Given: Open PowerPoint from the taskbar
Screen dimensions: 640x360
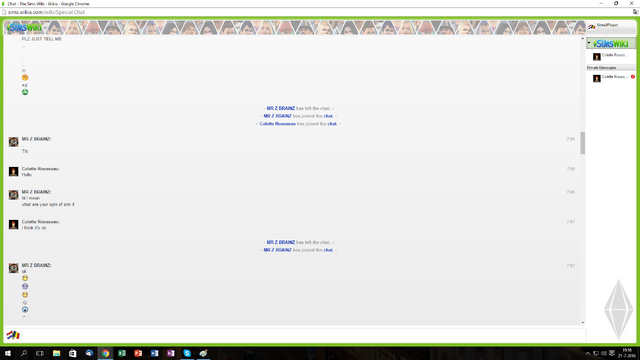Looking at the screenshot, I should point(138,353).
